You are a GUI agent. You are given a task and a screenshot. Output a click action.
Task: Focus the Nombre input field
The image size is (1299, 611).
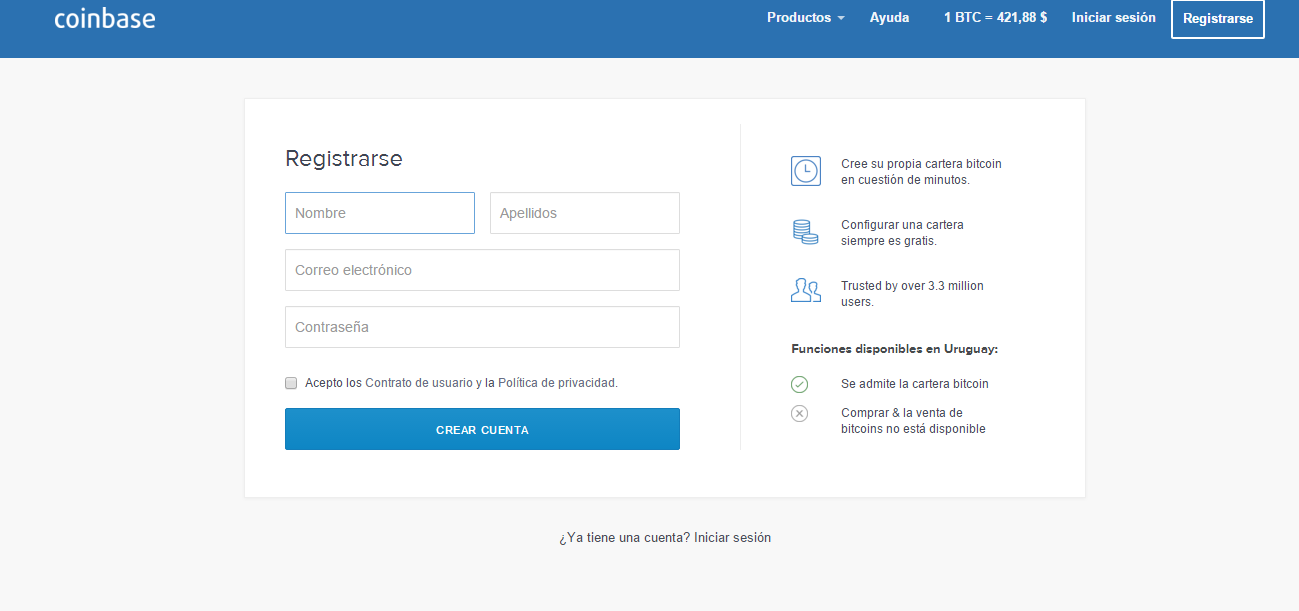[380, 213]
